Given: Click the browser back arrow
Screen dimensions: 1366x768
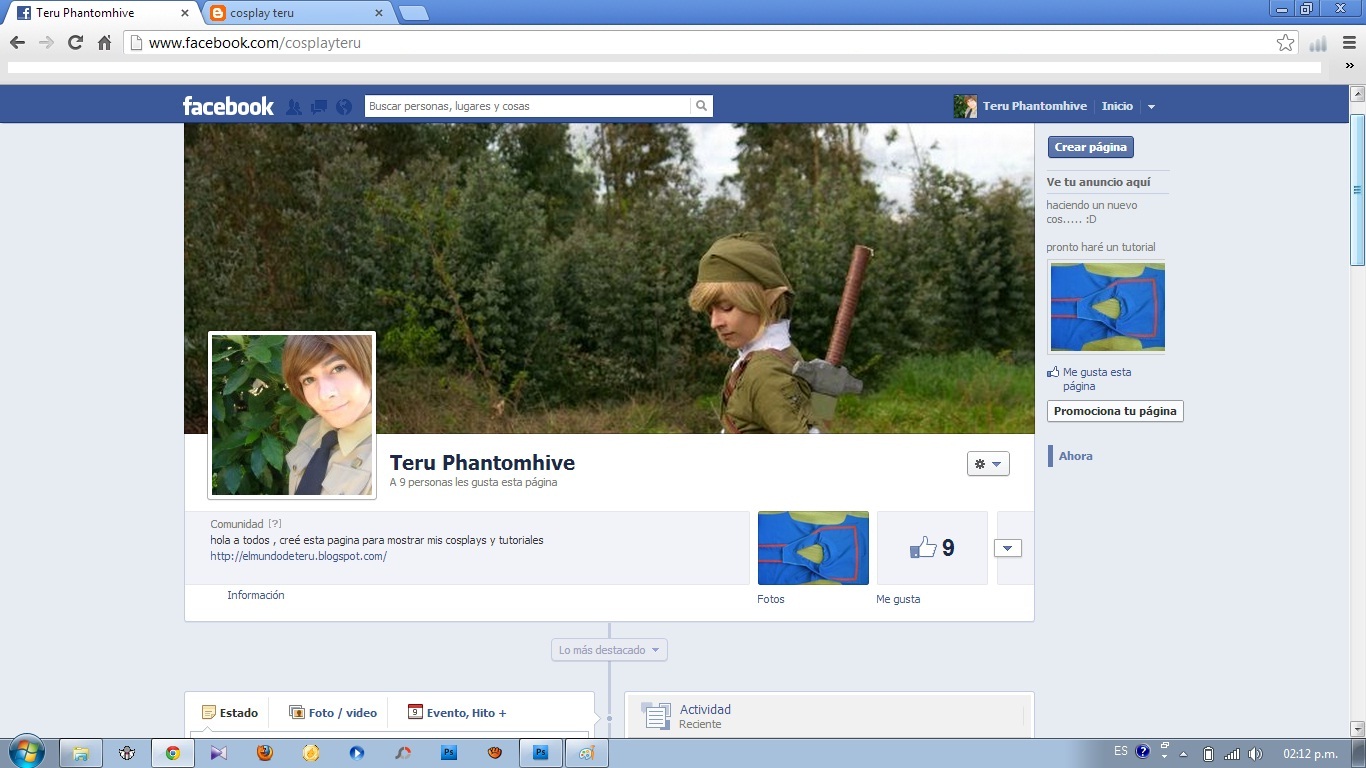Looking at the screenshot, I should tap(17, 43).
